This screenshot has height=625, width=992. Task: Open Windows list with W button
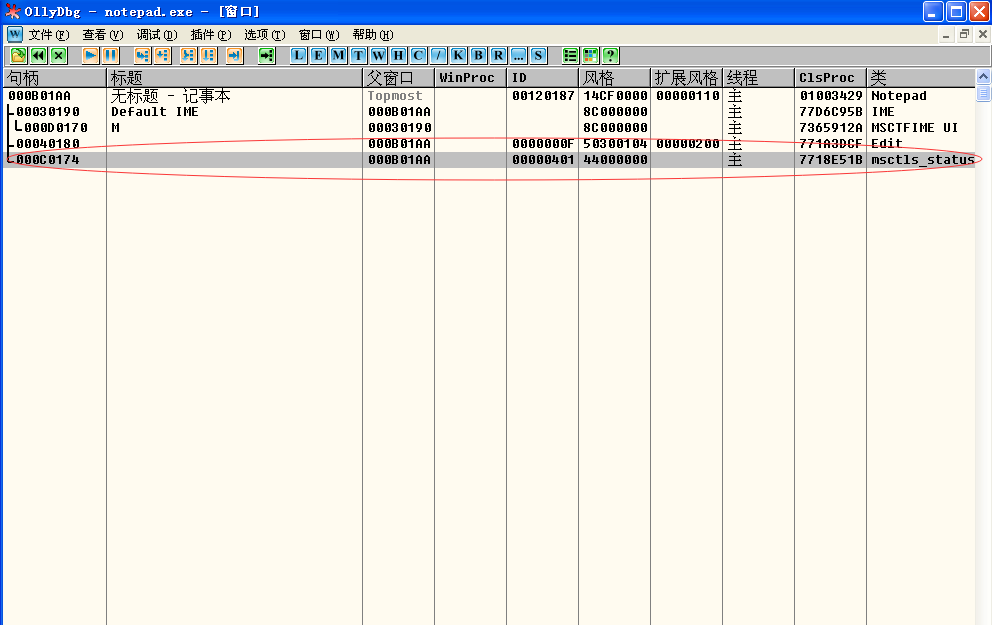pyautogui.click(x=378, y=56)
